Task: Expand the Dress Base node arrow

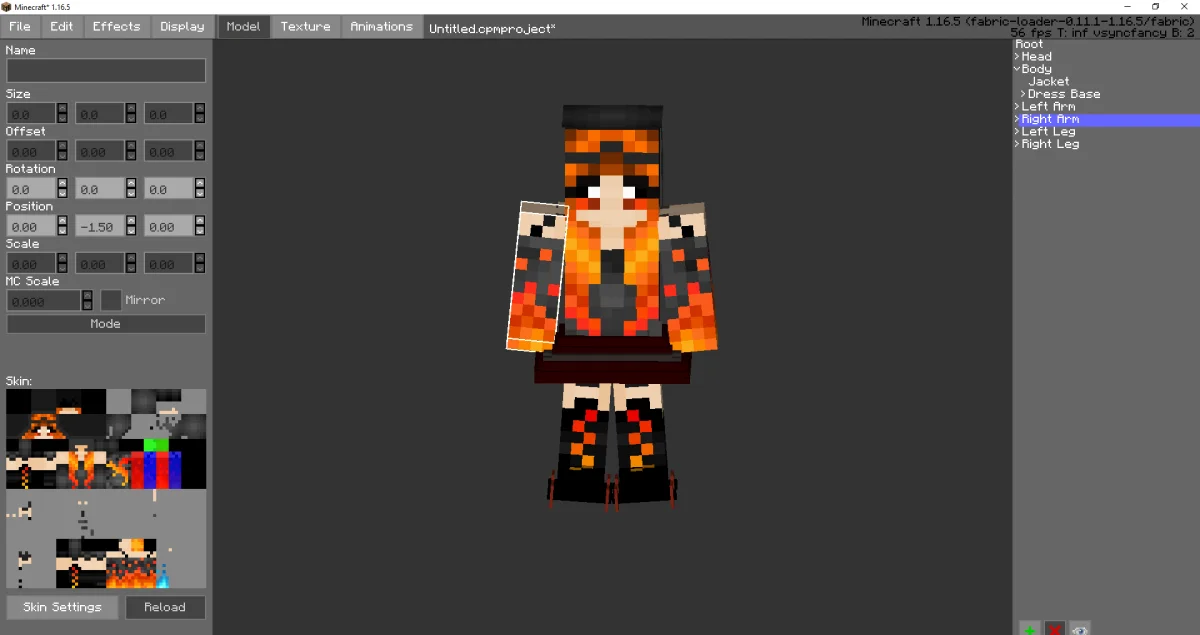Action: coord(1023,94)
